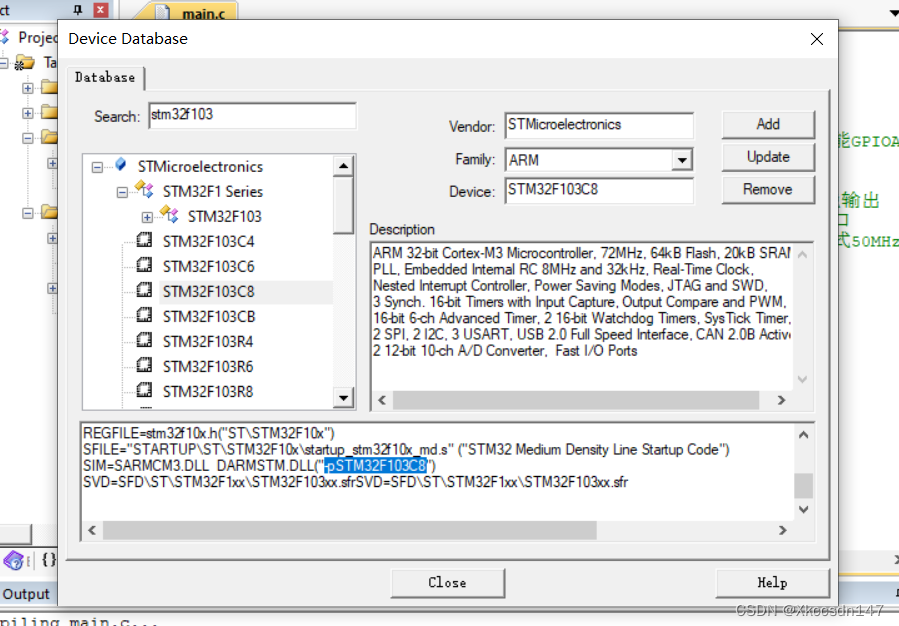Viewport: 899px width, 626px height.
Task: Click the chip icon beside STM32F103R4
Action: (x=144, y=340)
